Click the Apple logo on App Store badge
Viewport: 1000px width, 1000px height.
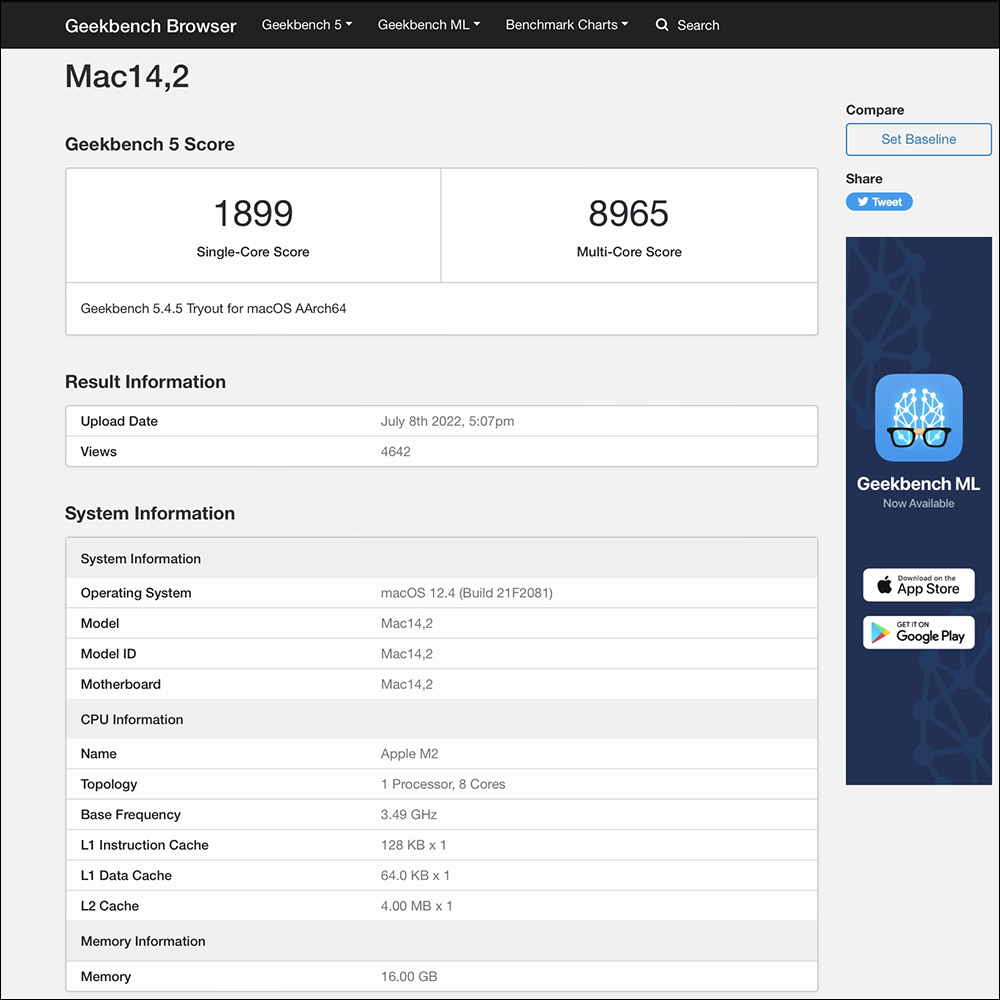884,586
